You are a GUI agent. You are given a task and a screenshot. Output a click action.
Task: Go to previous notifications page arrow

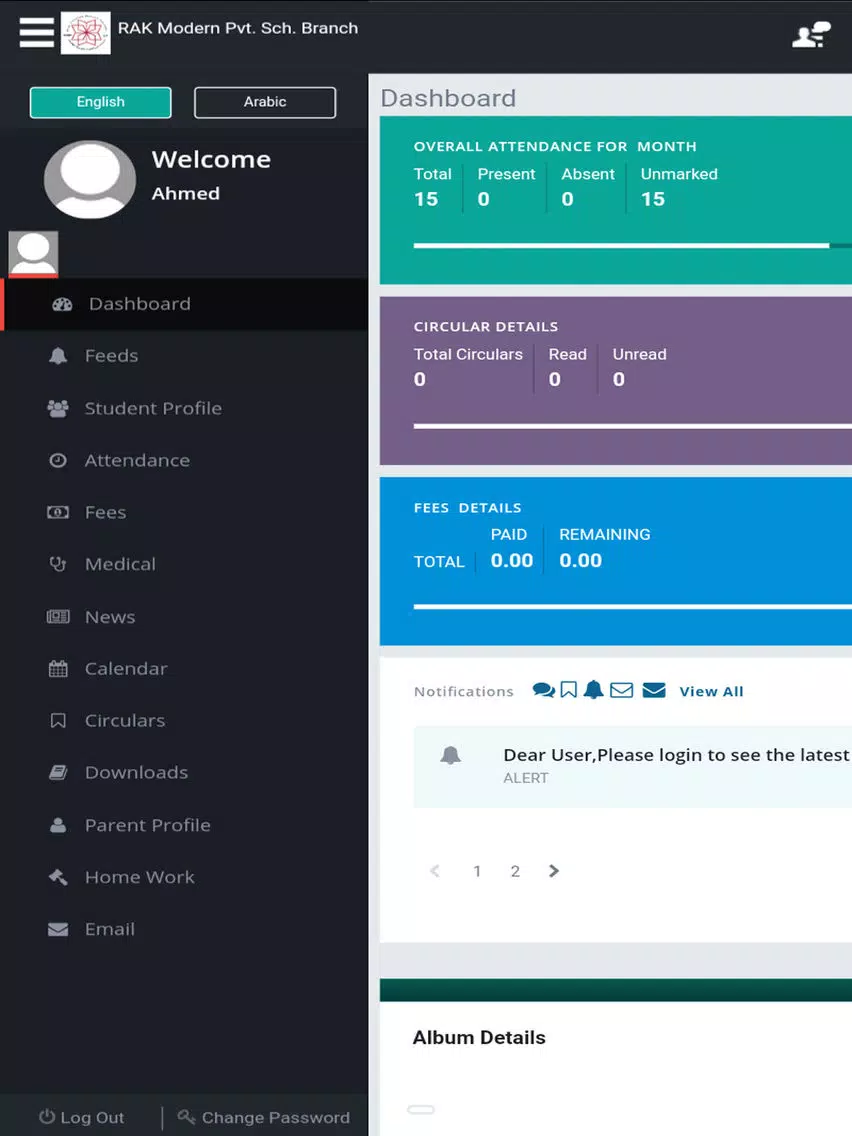point(435,871)
